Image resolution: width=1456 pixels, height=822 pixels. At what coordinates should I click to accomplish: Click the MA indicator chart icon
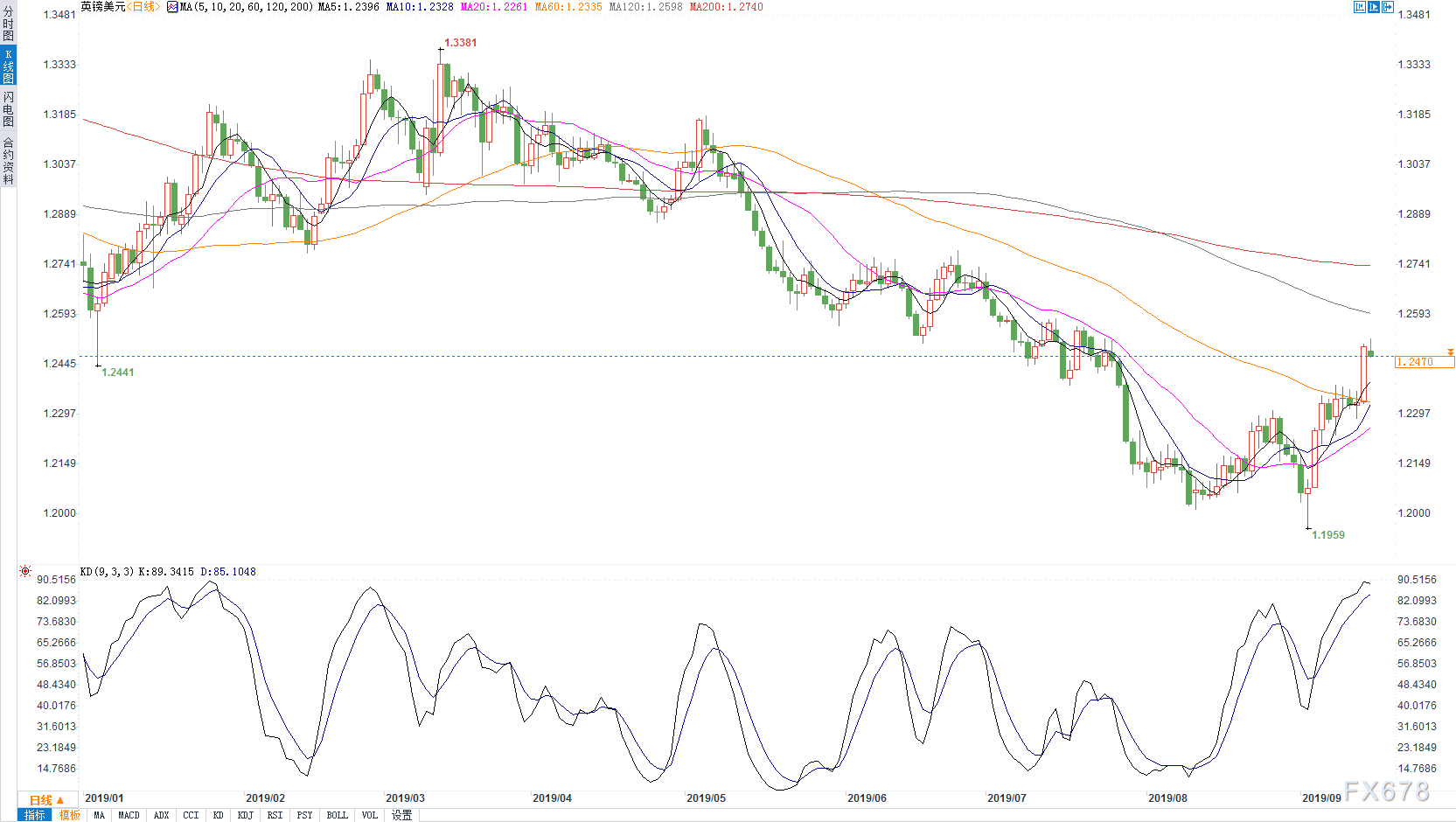(x=172, y=7)
